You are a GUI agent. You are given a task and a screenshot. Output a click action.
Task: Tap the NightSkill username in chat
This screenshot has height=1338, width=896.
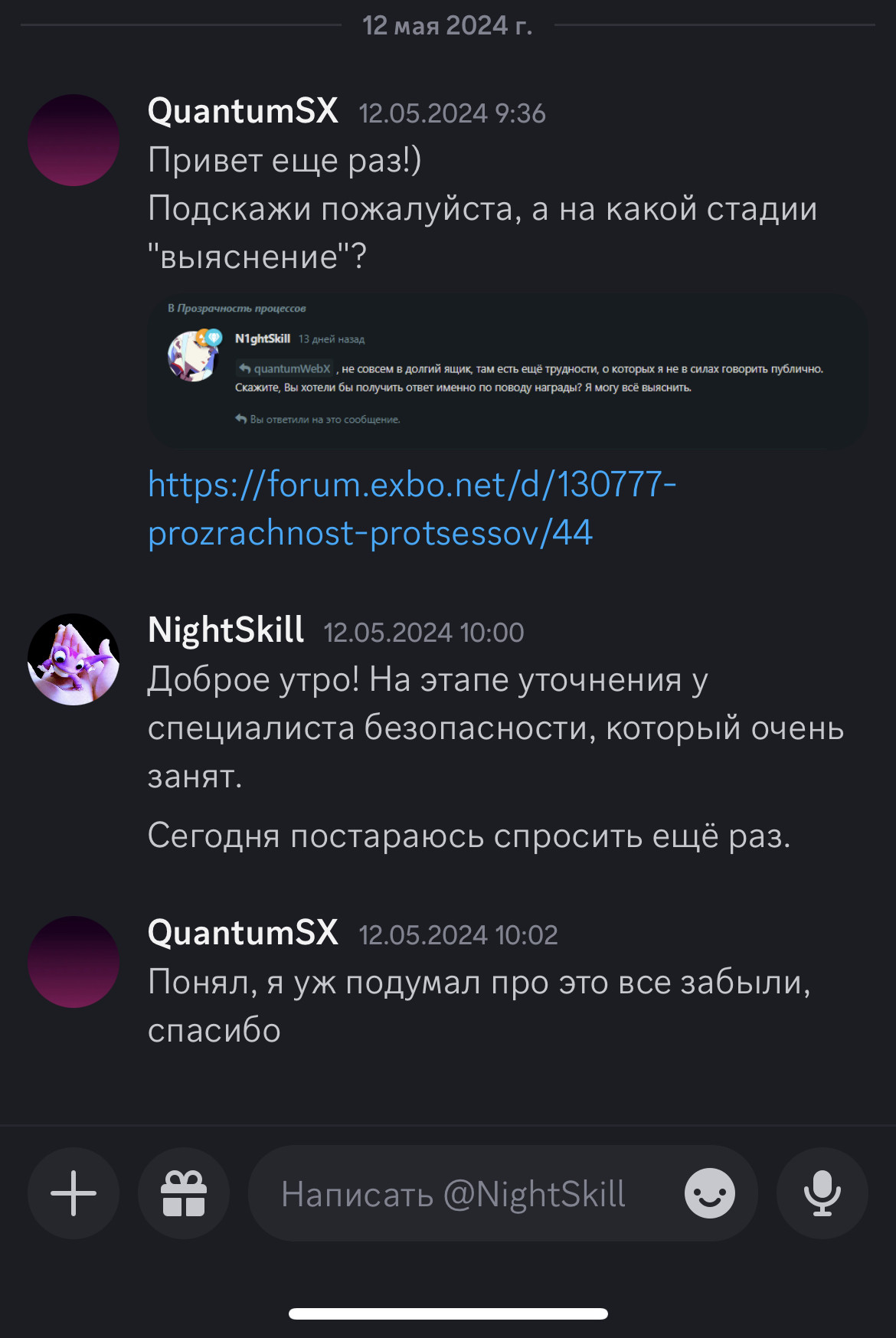pos(226,630)
